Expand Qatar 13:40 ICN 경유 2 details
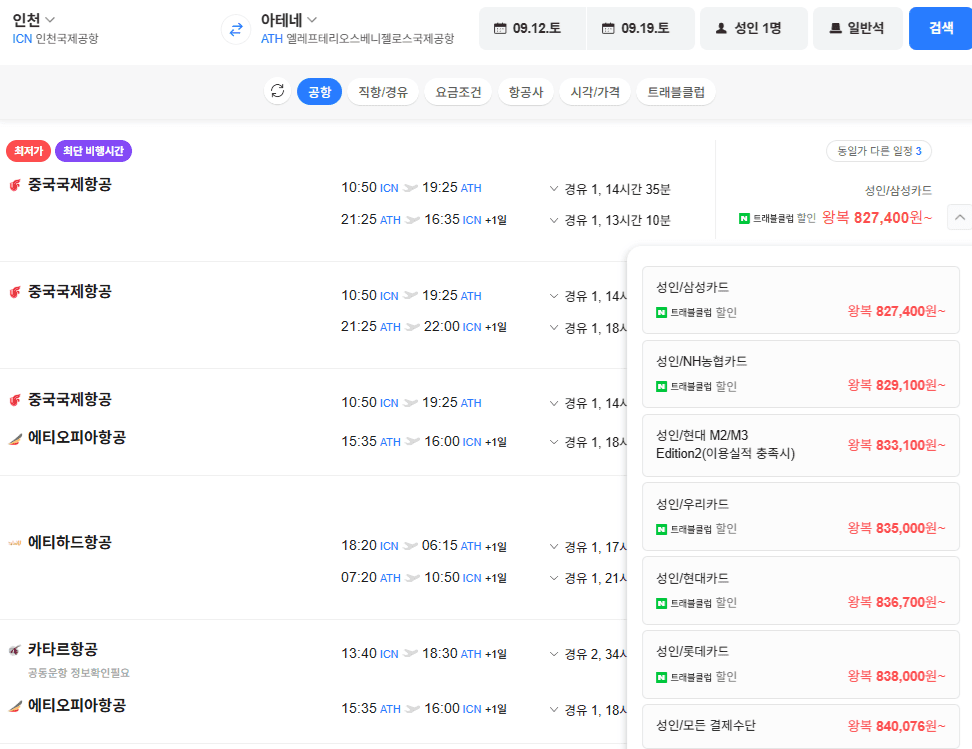Viewport: 972px width, 749px height. [588, 654]
